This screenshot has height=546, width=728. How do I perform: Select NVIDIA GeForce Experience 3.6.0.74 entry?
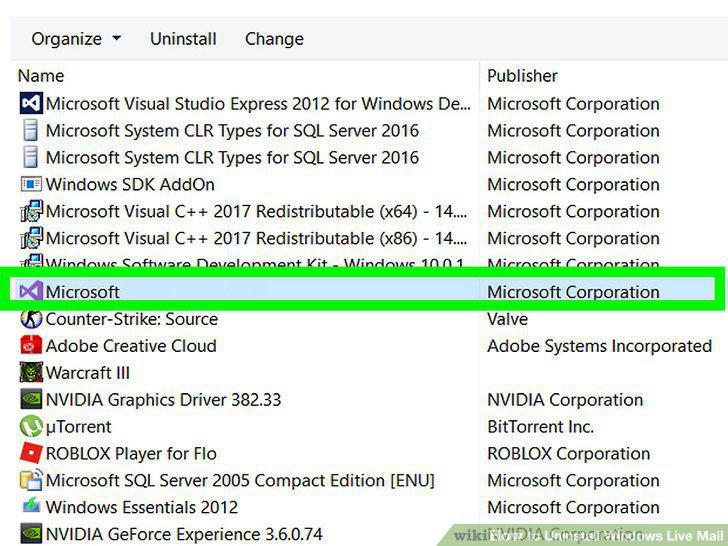[x=184, y=534]
